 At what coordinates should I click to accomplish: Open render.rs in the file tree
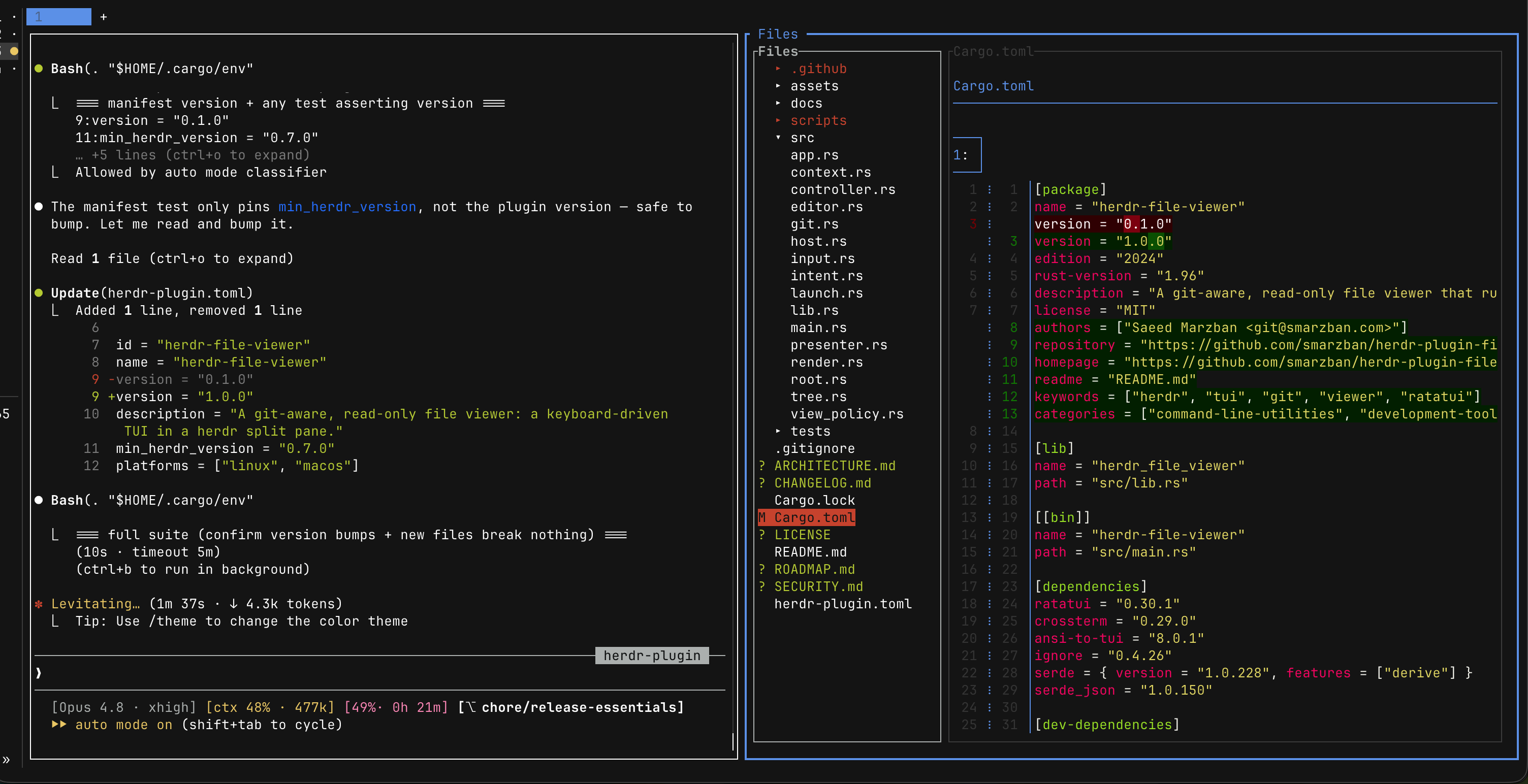coord(826,362)
